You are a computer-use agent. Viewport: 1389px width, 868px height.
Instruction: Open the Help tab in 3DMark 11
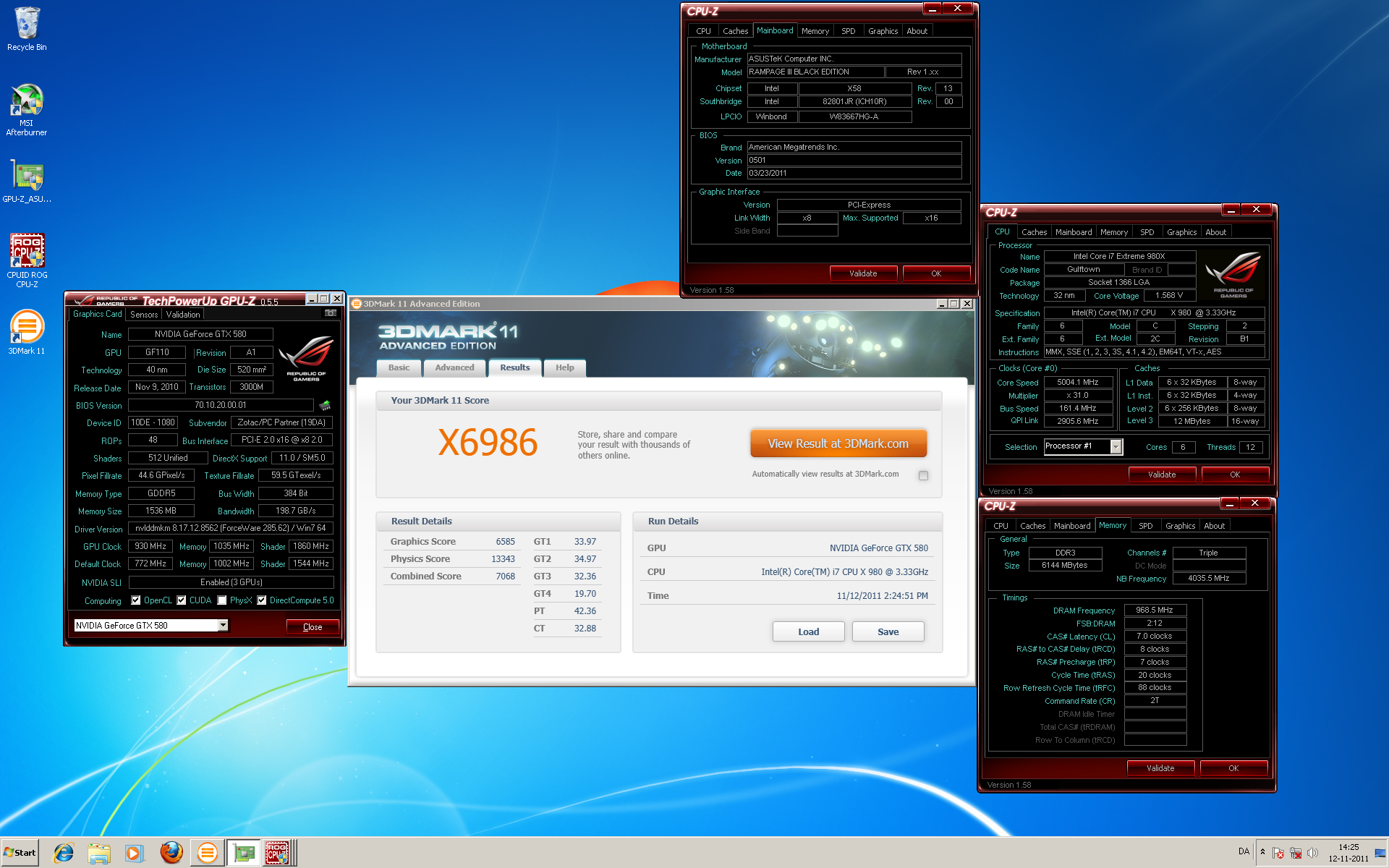[565, 368]
